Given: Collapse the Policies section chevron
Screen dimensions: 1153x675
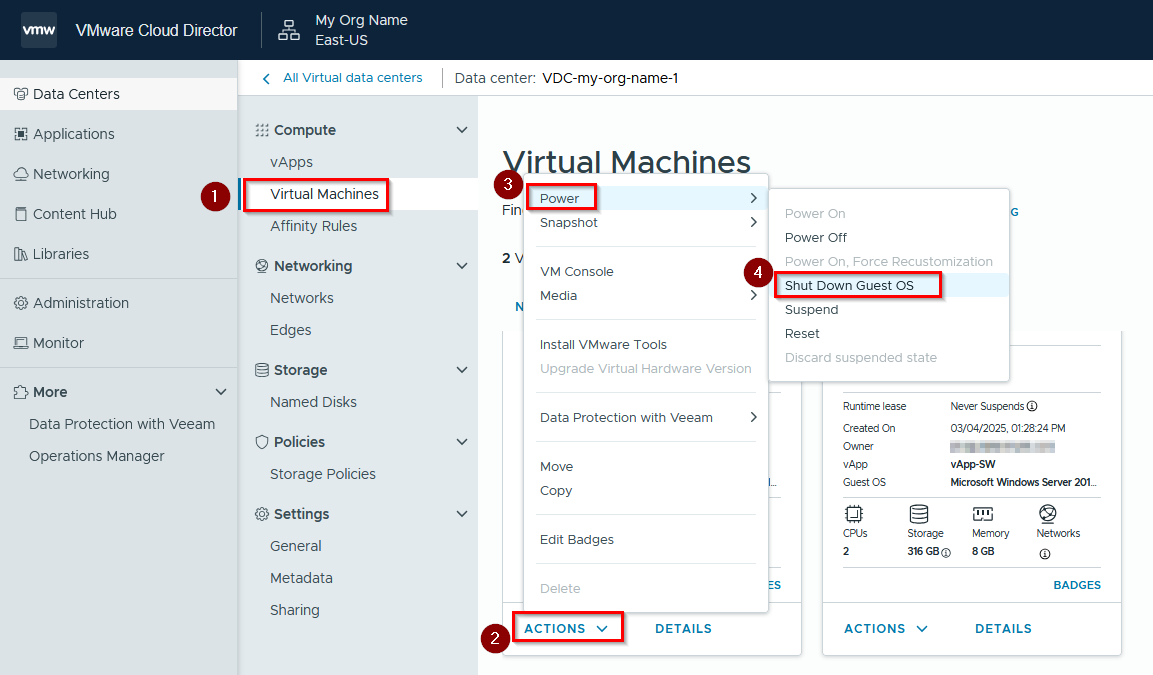Looking at the screenshot, I should (x=462, y=442).
